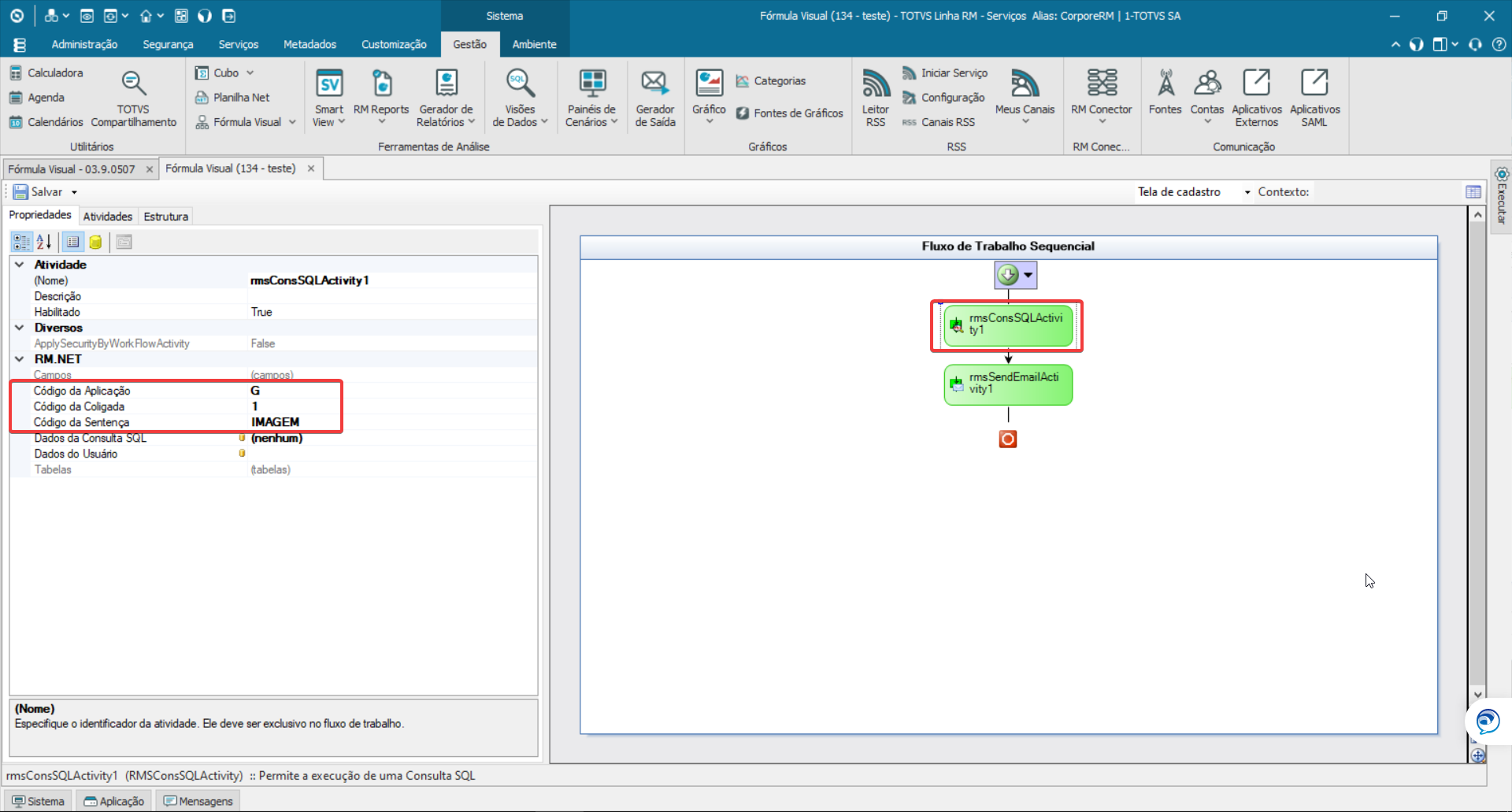Close the Fórmula Visual (134 - teste) tab
The image size is (1512, 812).
(x=311, y=169)
